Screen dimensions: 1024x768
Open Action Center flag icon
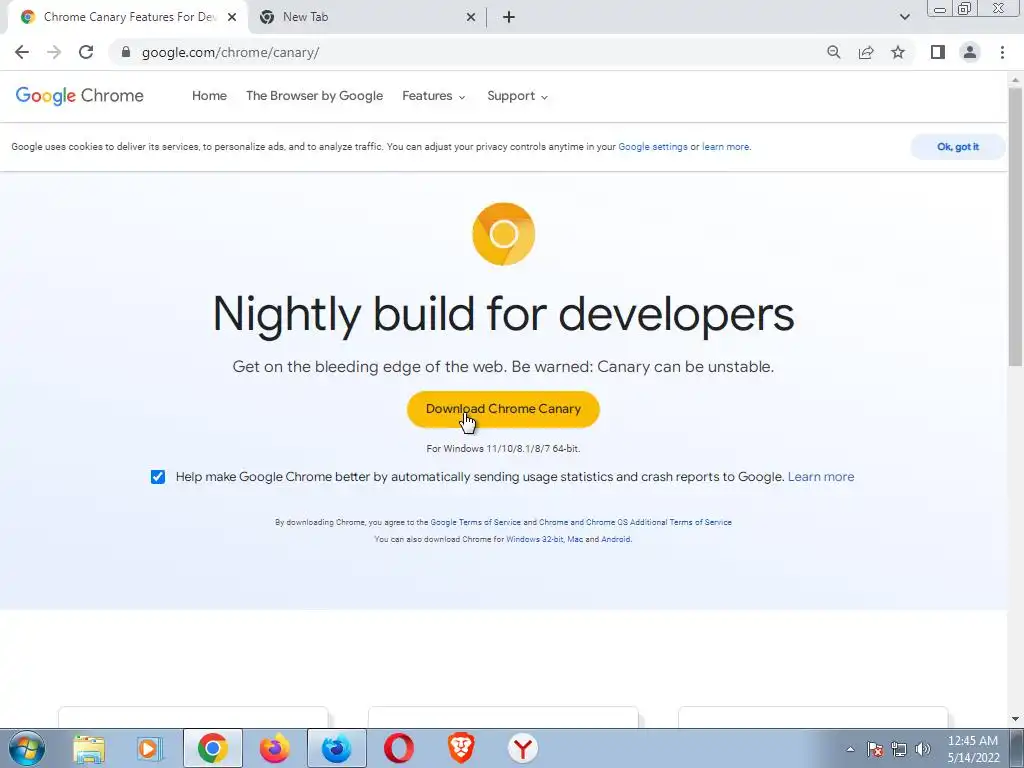(x=874, y=749)
